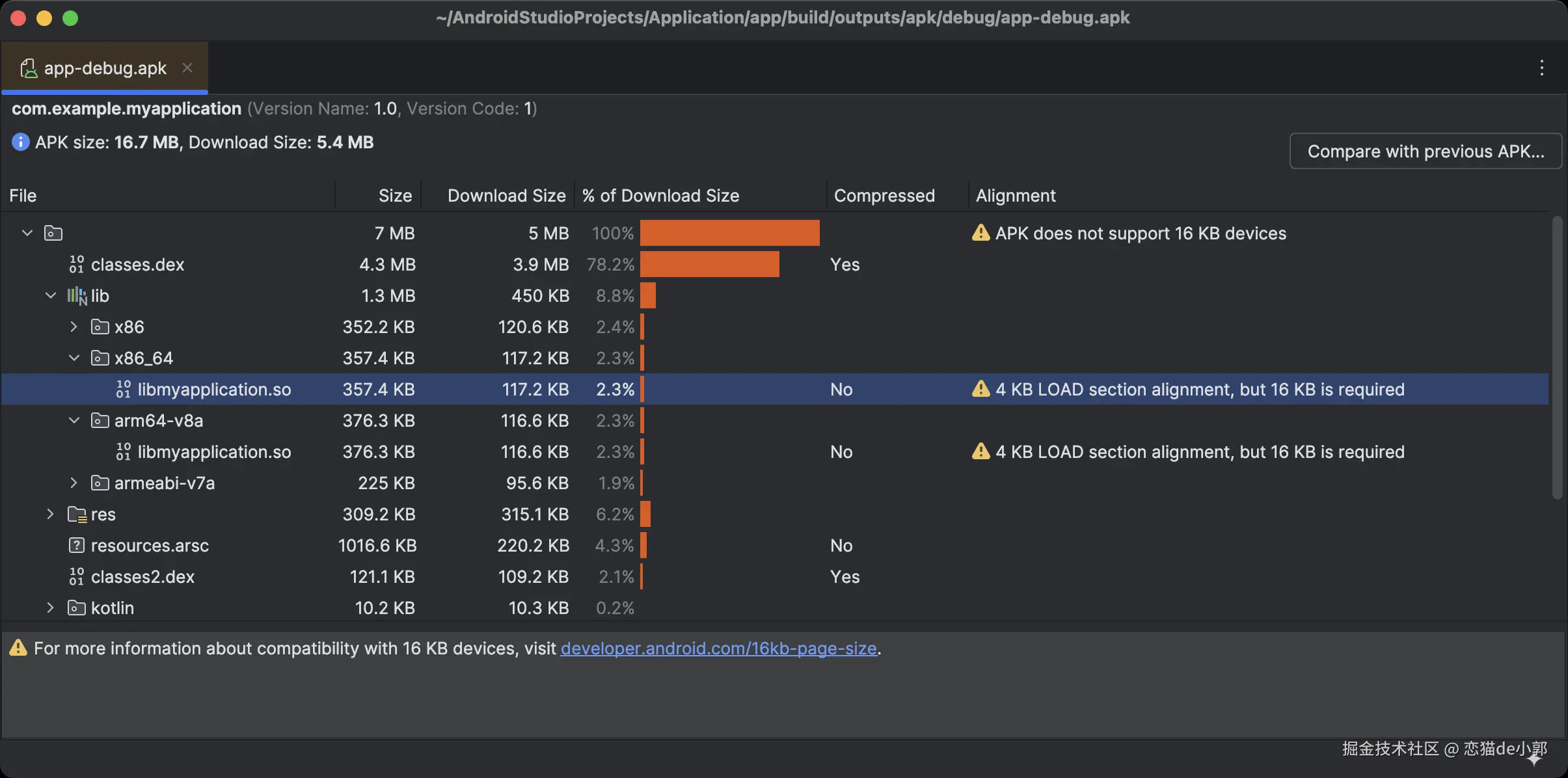The height and width of the screenshot is (778, 1568).
Task: Open the developer.android.com/16kb-page-size link
Action: tap(718, 649)
